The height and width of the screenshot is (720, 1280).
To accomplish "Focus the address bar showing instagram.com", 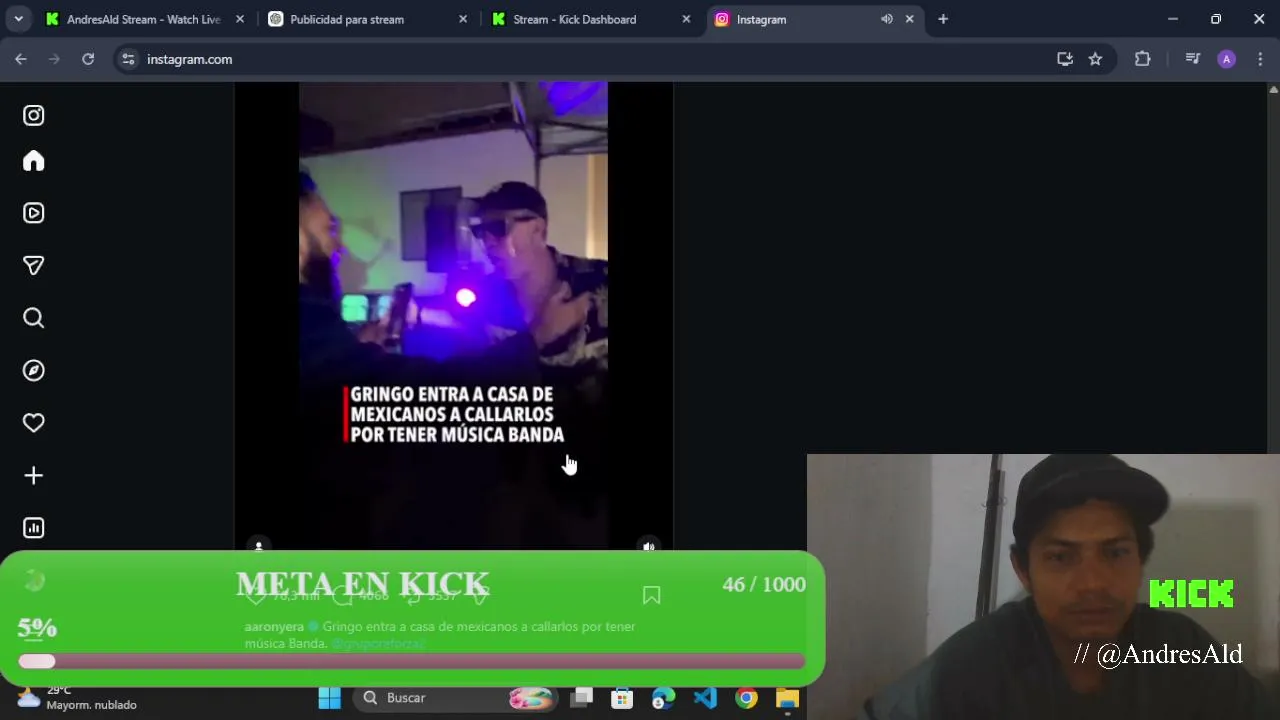I will point(590,59).
